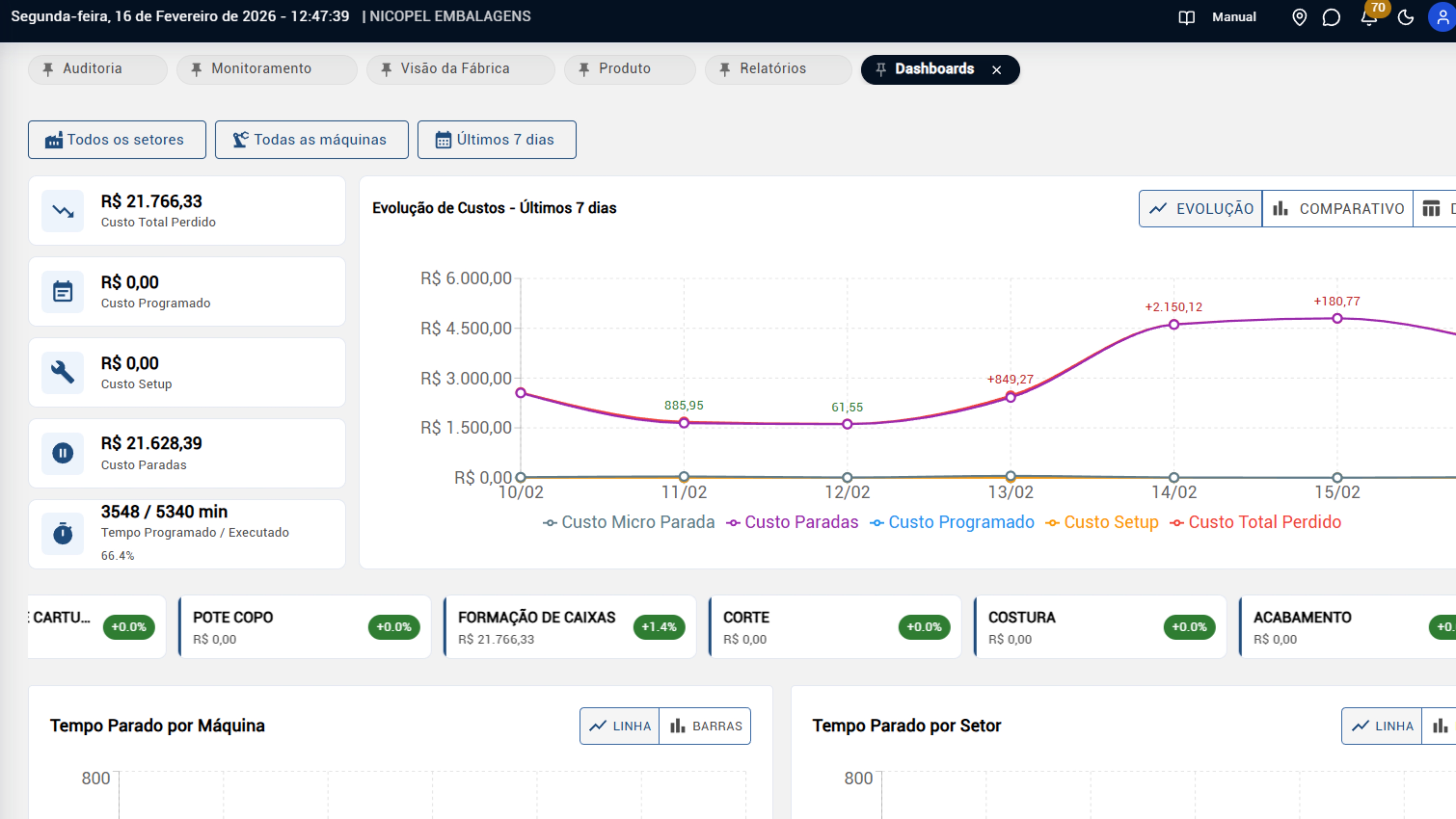Open the Todos os setores filter
Screen dimensions: 1456x819
117,140
